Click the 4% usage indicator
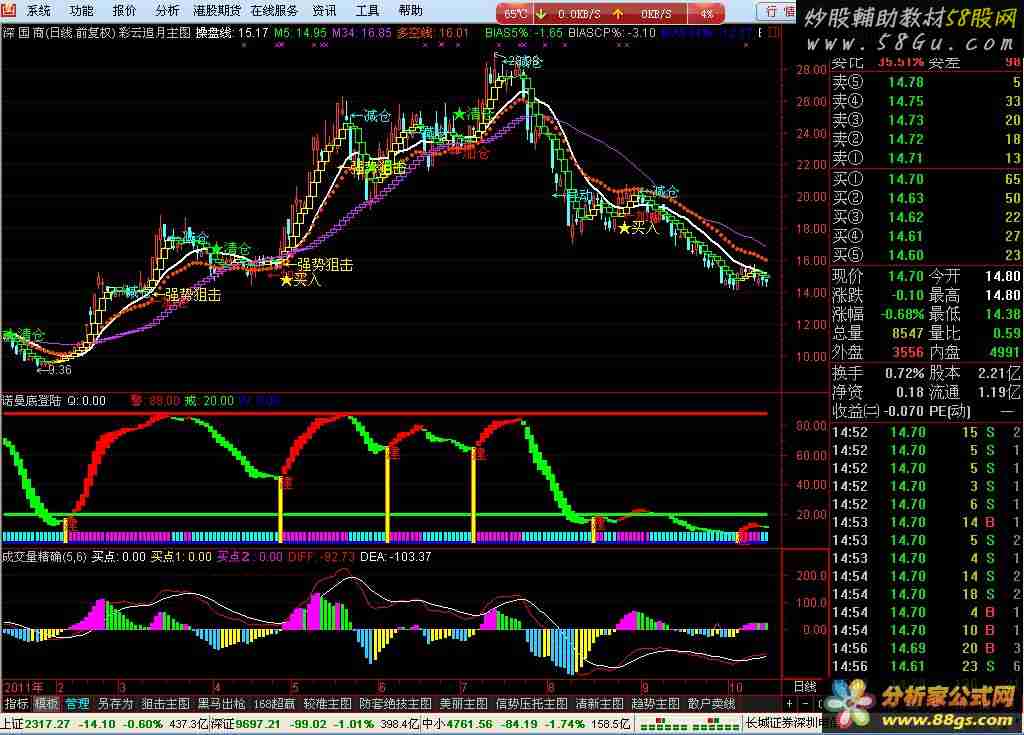 [x=707, y=13]
